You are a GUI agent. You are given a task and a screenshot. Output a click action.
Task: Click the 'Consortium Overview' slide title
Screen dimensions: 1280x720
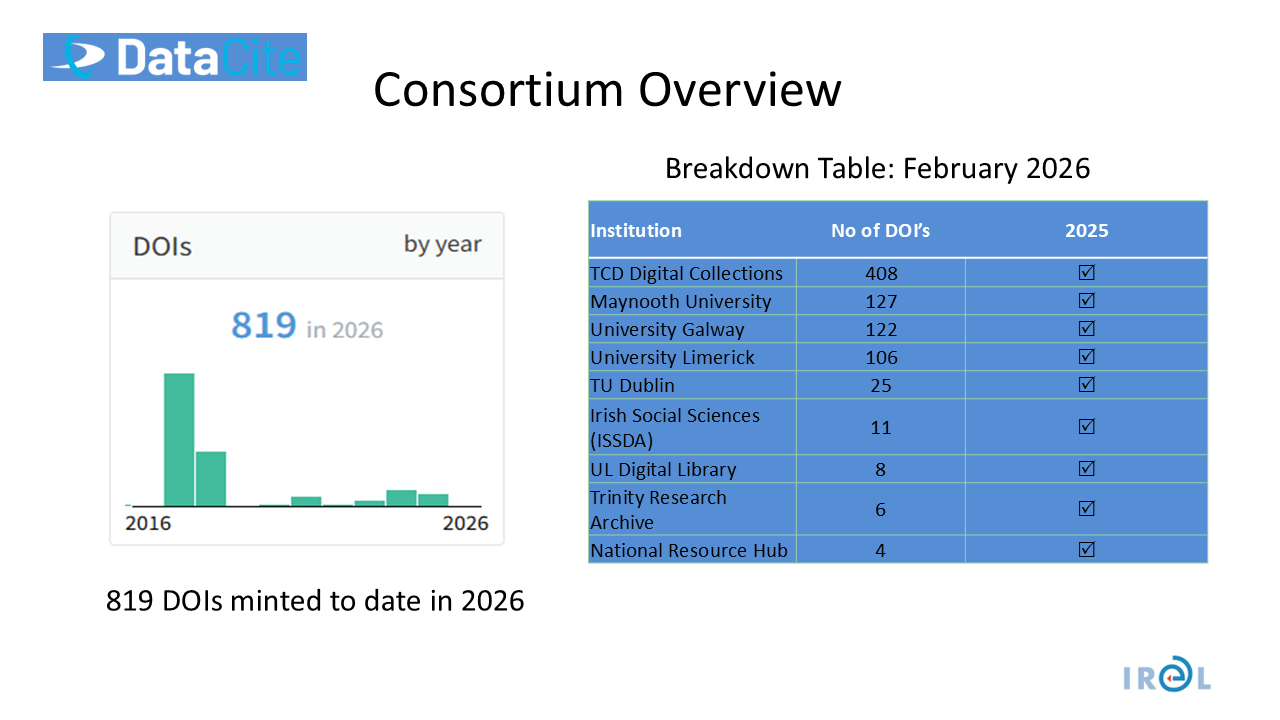point(607,90)
